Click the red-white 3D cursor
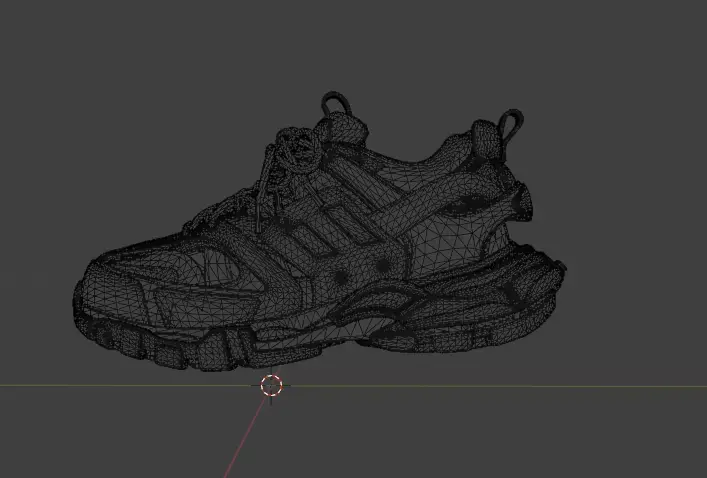The width and height of the screenshot is (707, 478). [271, 386]
